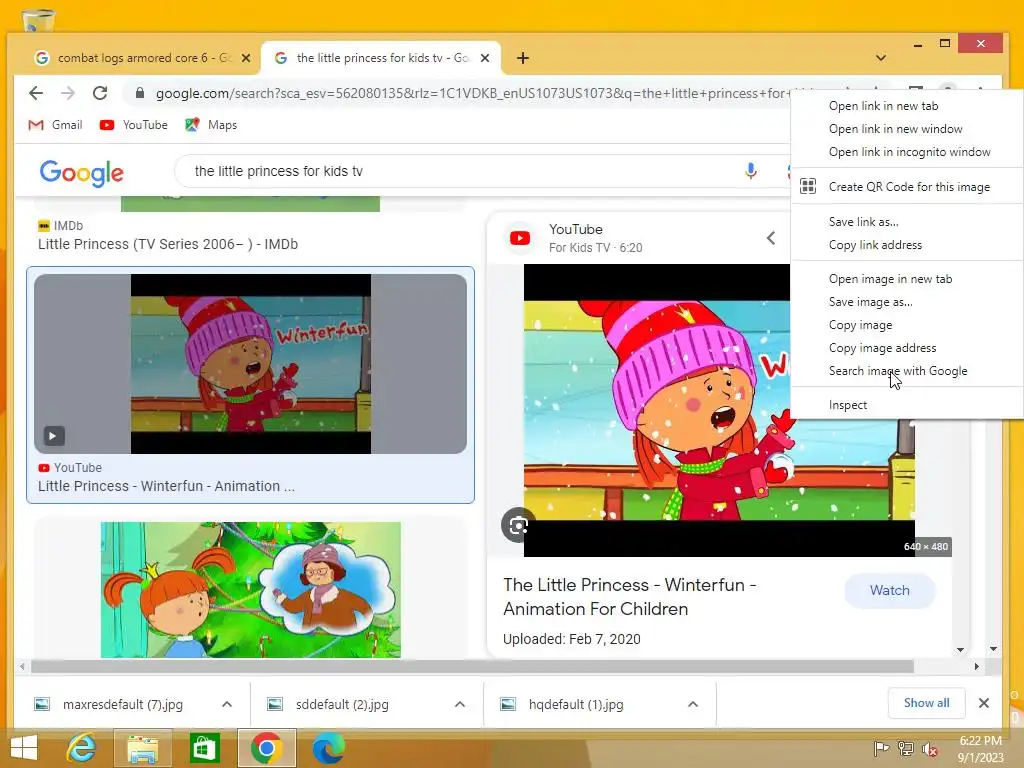Viewport: 1024px width, 768px height.
Task: Go back to the previous page
Action: [x=36, y=93]
